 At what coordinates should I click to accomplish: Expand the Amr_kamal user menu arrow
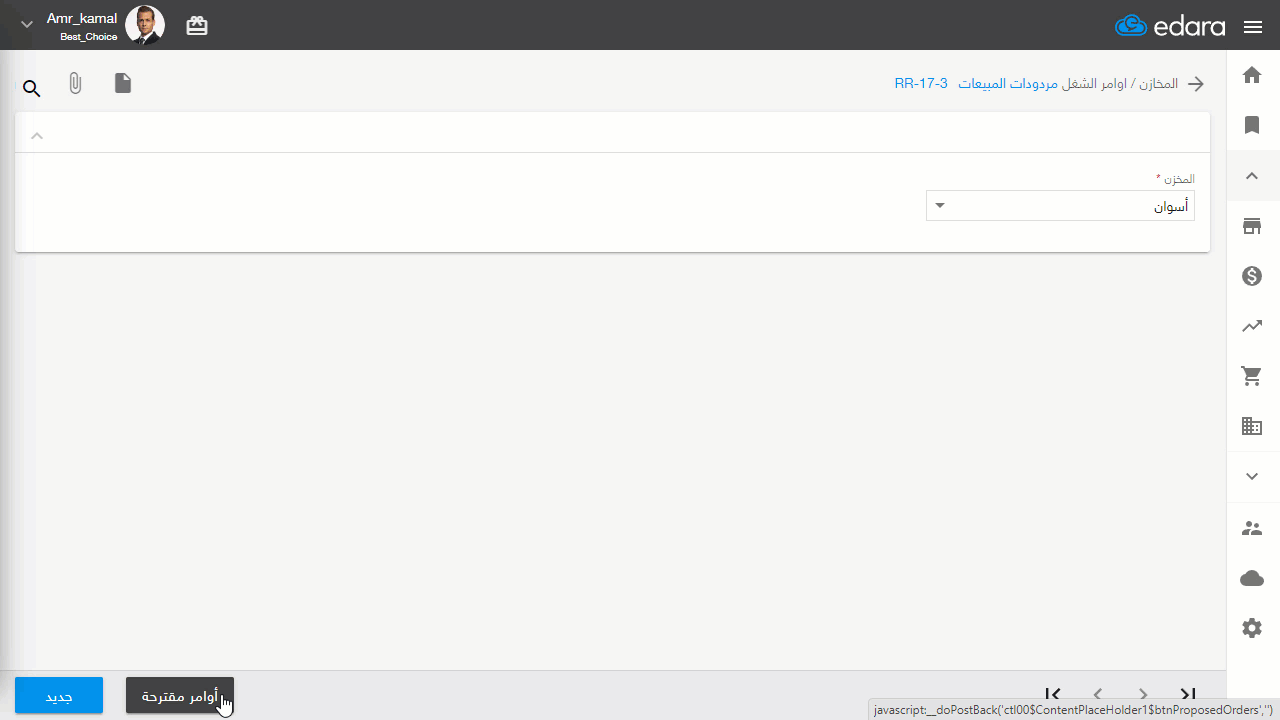pyautogui.click(x=26, y=25)
